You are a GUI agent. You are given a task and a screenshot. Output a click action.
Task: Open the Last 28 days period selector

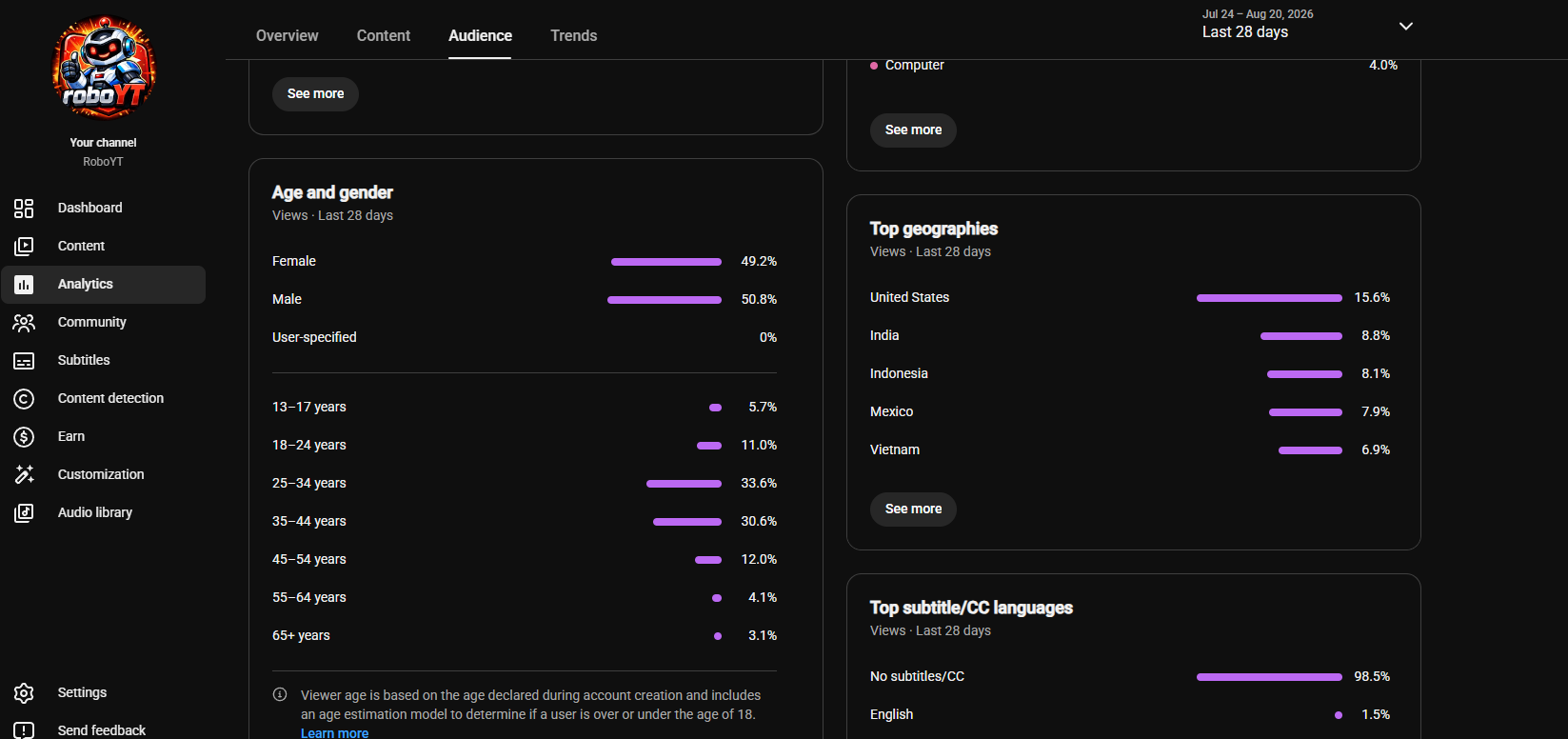[1307, 24]
